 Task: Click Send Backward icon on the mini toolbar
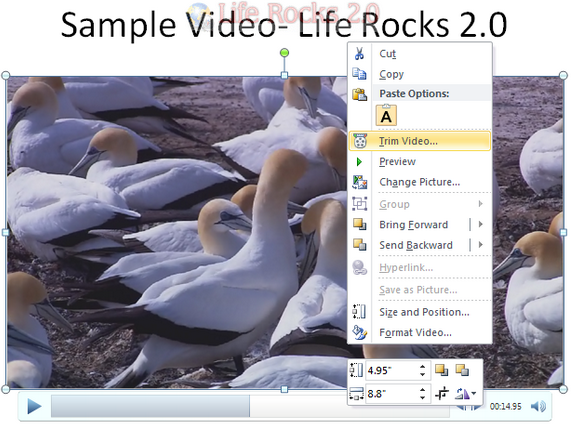pyautogui.click(x=462, y=370)
